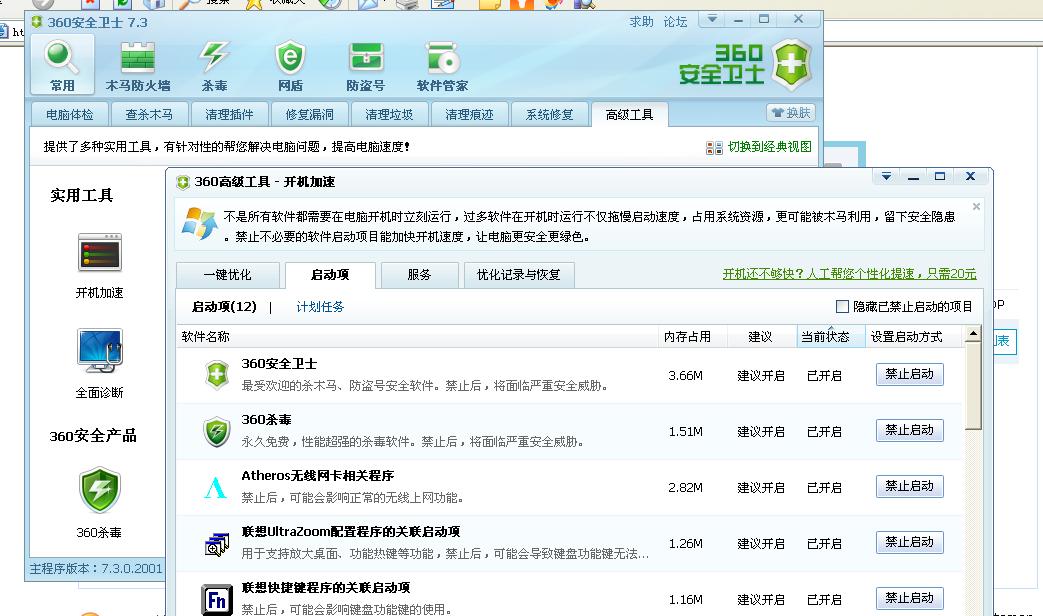
Task: Click the Windows flag icon in the info banner
Action: click(x=199, y=223)
